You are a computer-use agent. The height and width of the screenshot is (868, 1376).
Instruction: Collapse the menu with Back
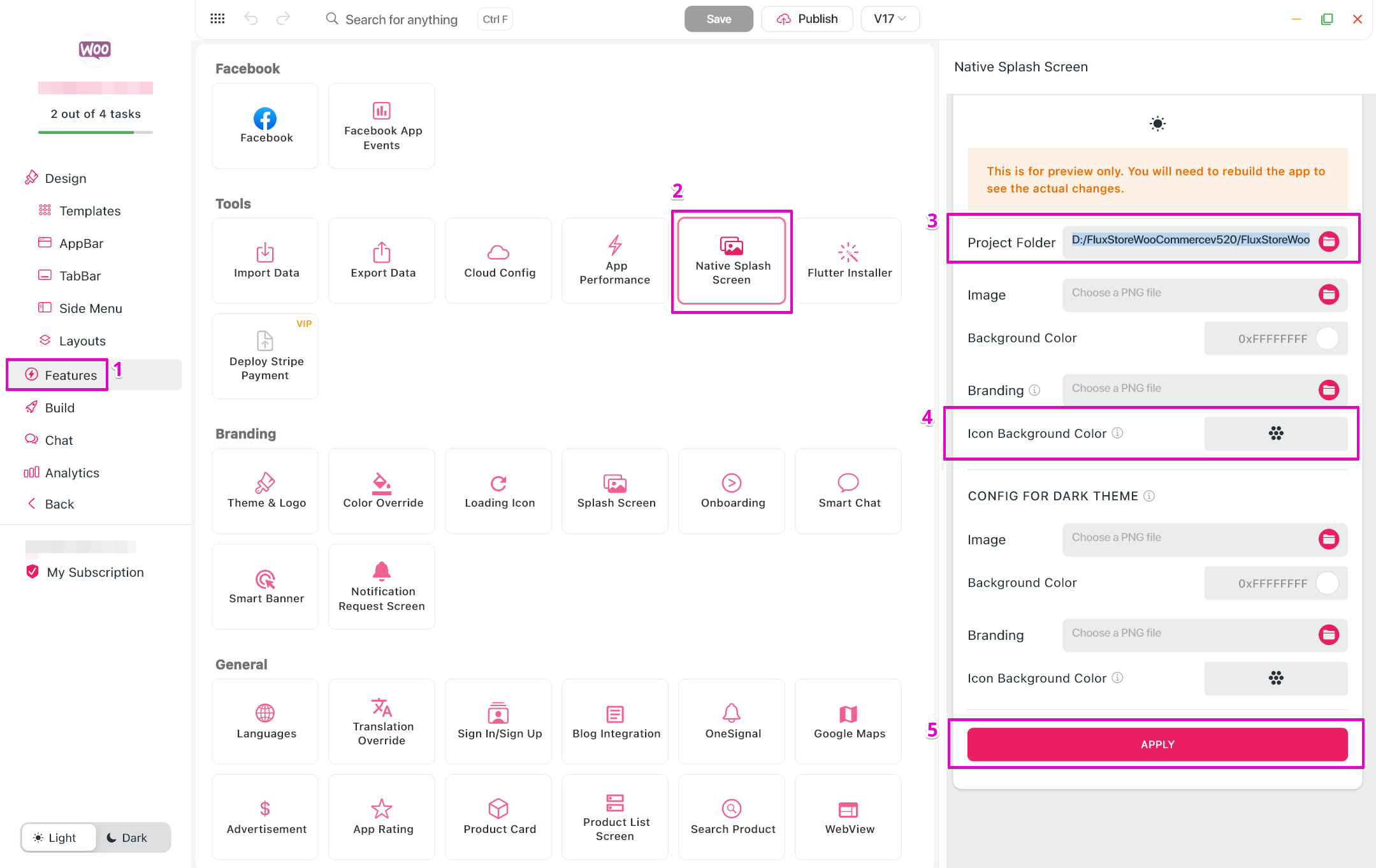point(59,504)
